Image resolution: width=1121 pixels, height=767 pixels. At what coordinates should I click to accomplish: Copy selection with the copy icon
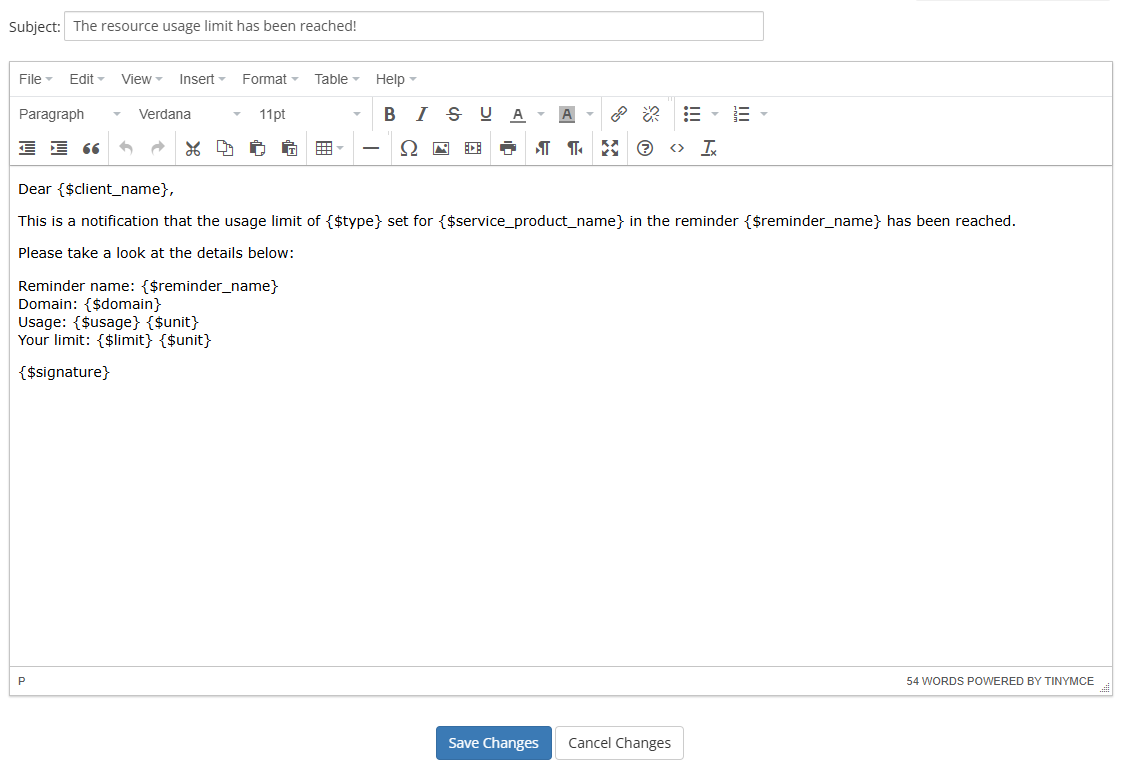pos(225,148)
